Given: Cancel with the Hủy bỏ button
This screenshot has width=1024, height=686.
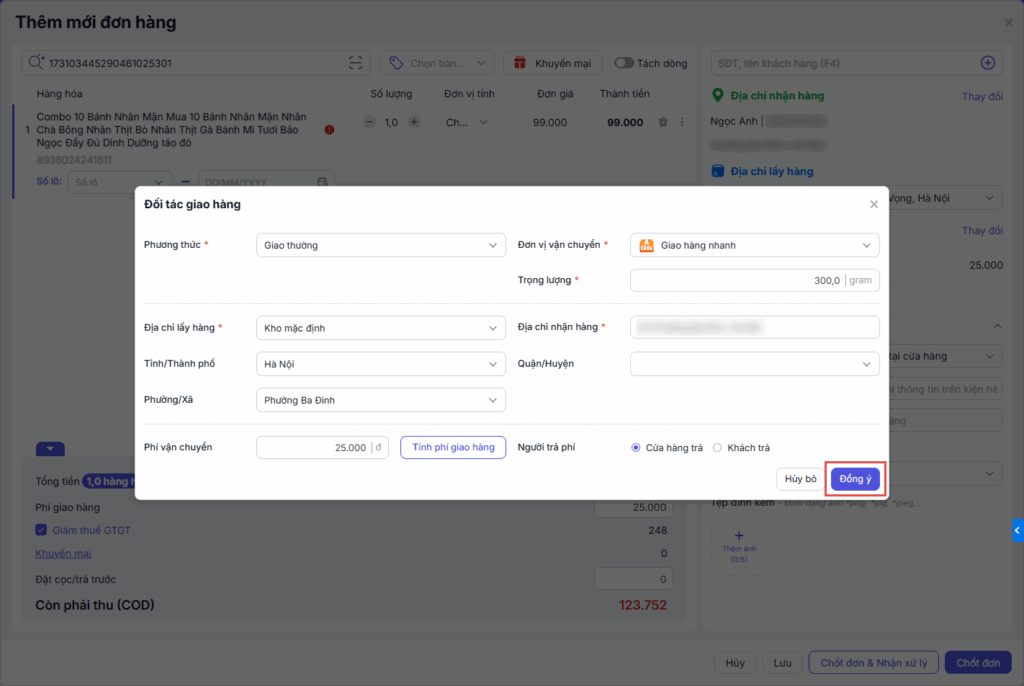Looking at the screenshot, I should click(x=800, y=479).
